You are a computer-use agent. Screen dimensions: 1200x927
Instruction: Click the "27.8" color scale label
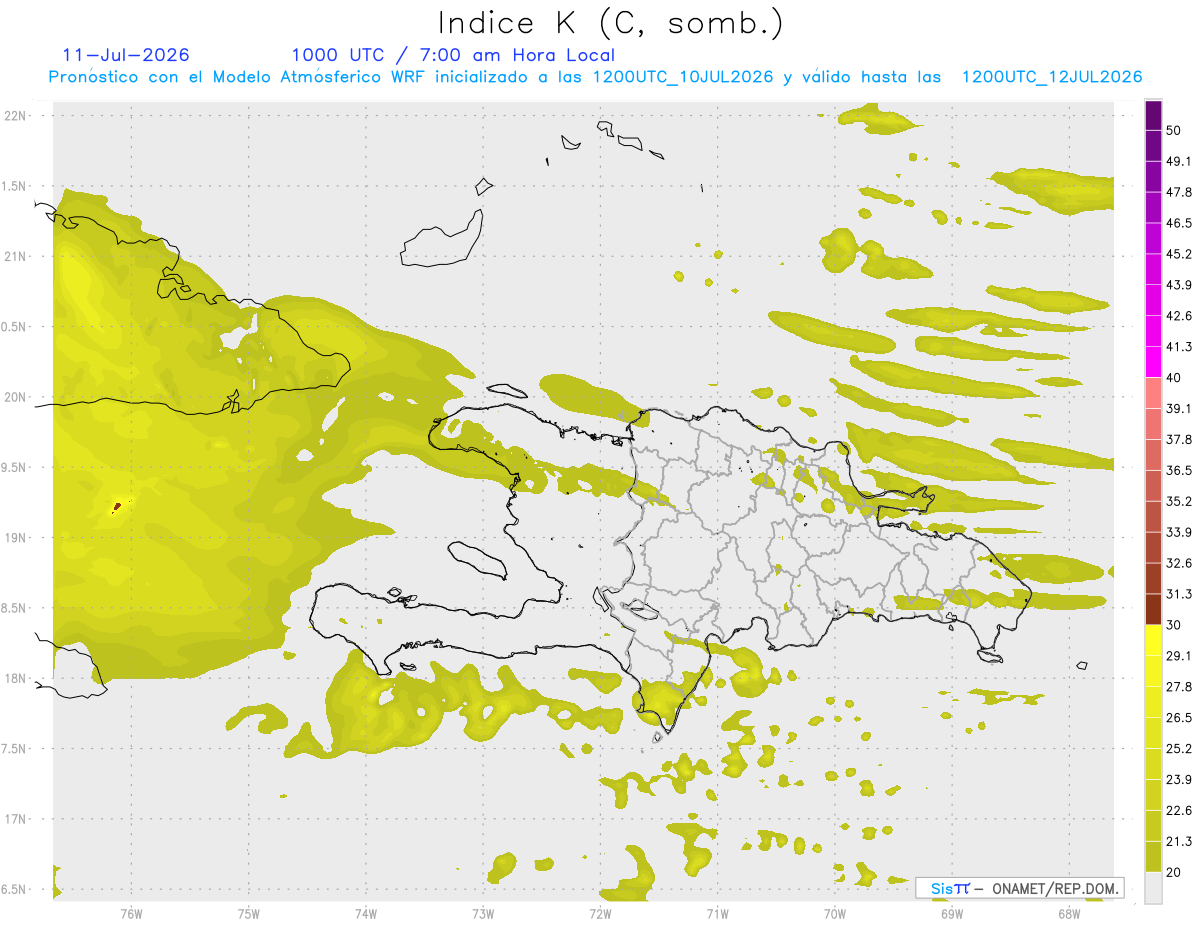pyautogui.click(x=1179, y=687)
